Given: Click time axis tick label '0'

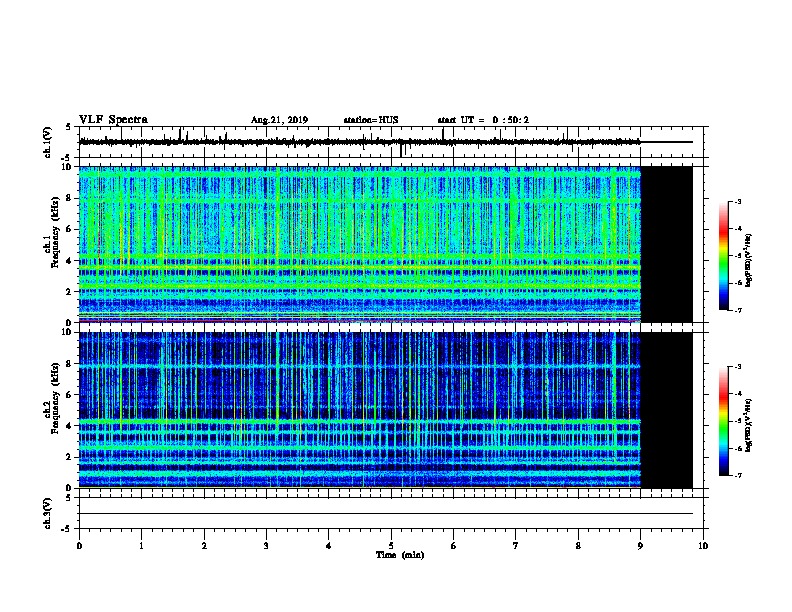Looking at the screenshot, I should click(x=79, y=546).
